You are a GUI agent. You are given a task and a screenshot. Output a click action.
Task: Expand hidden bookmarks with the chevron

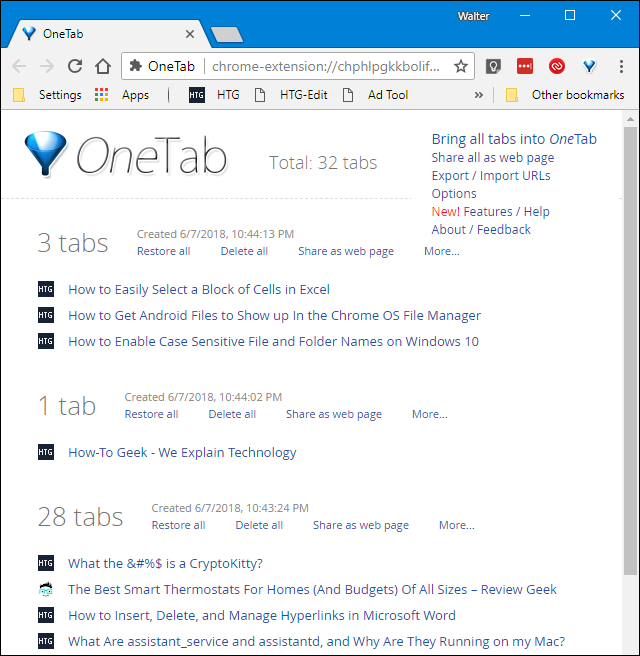point(479,95)
